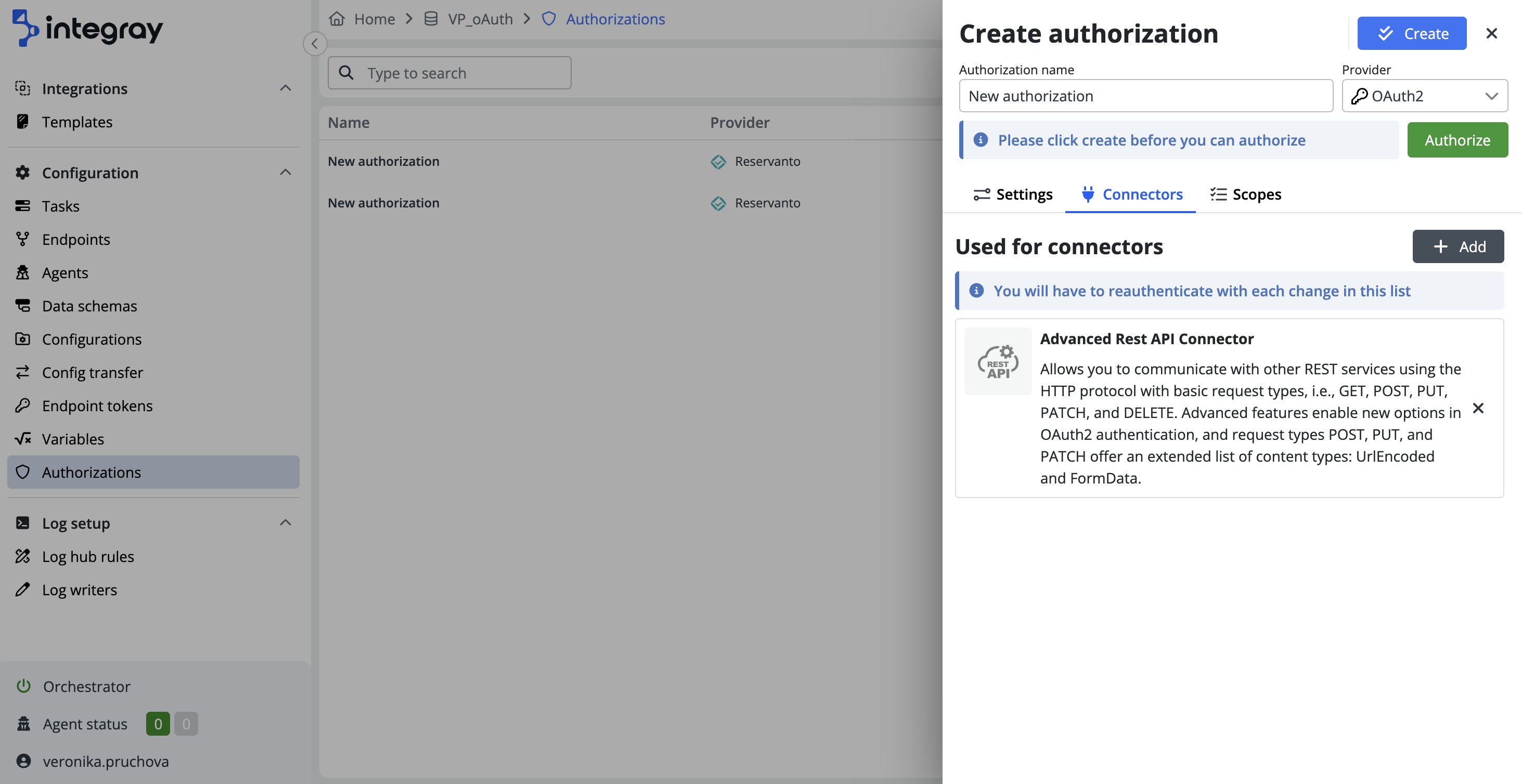Click the Integray logo icon
This screenshot has height=784, width=1522.
pos(25,29)
